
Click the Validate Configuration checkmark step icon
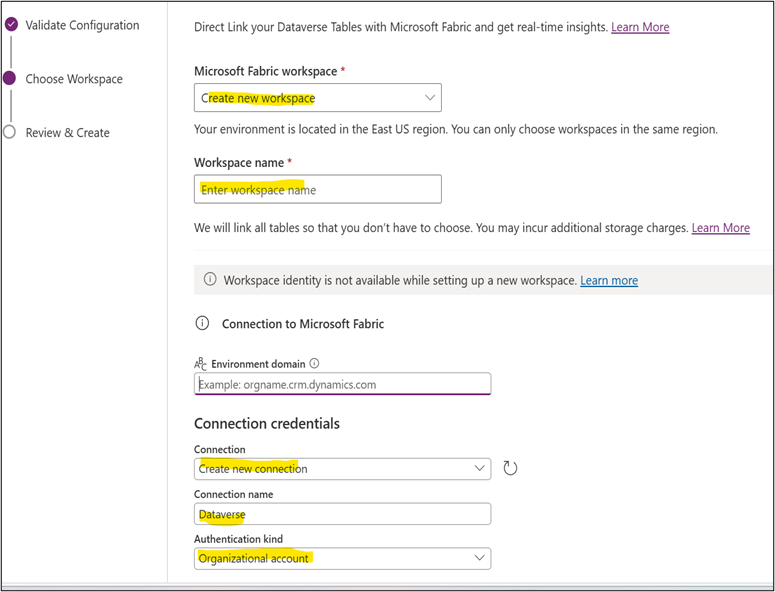tap(10, 25)
